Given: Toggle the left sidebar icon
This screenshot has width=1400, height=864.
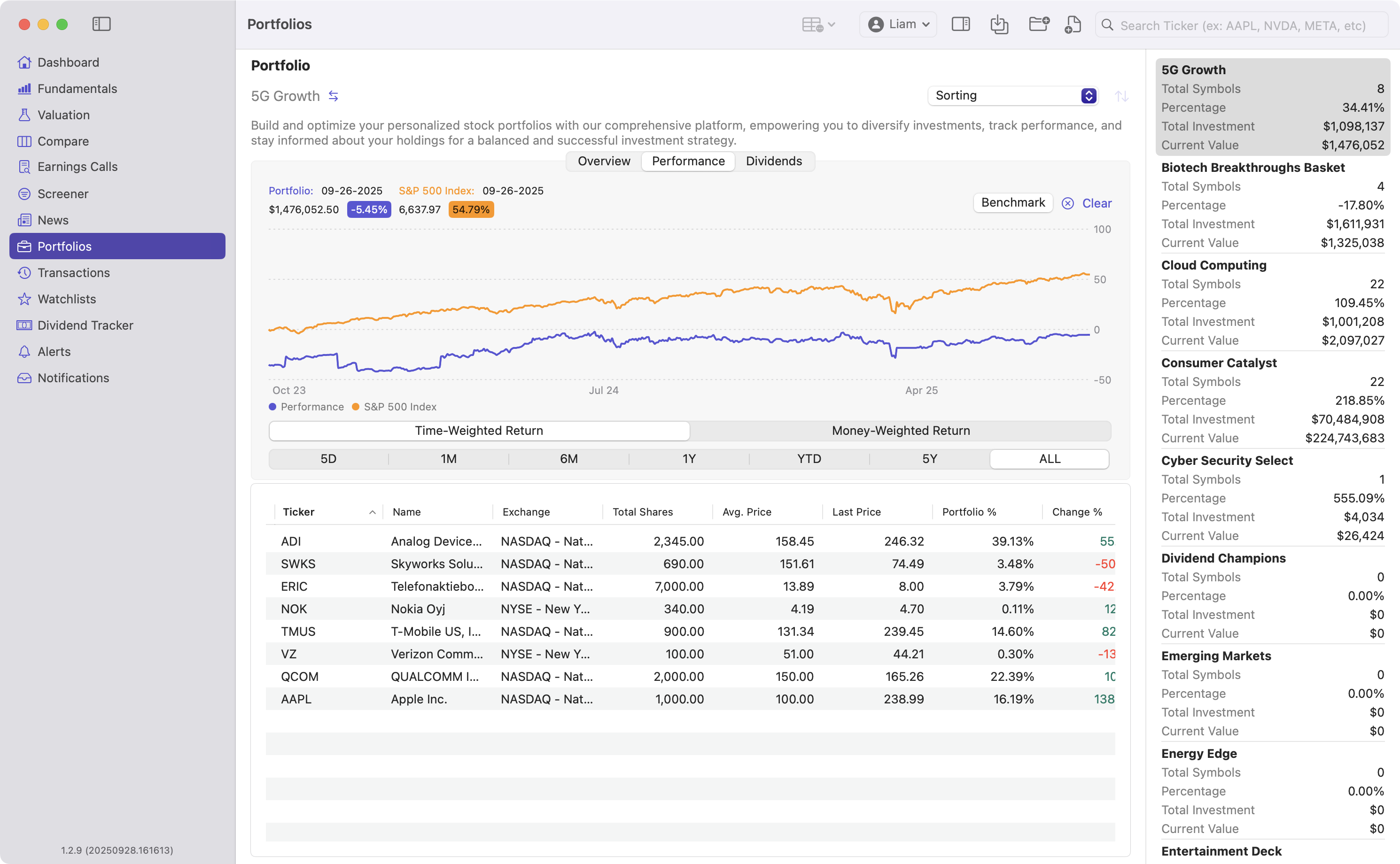Looking at the screenshot, I should point(101,24).
